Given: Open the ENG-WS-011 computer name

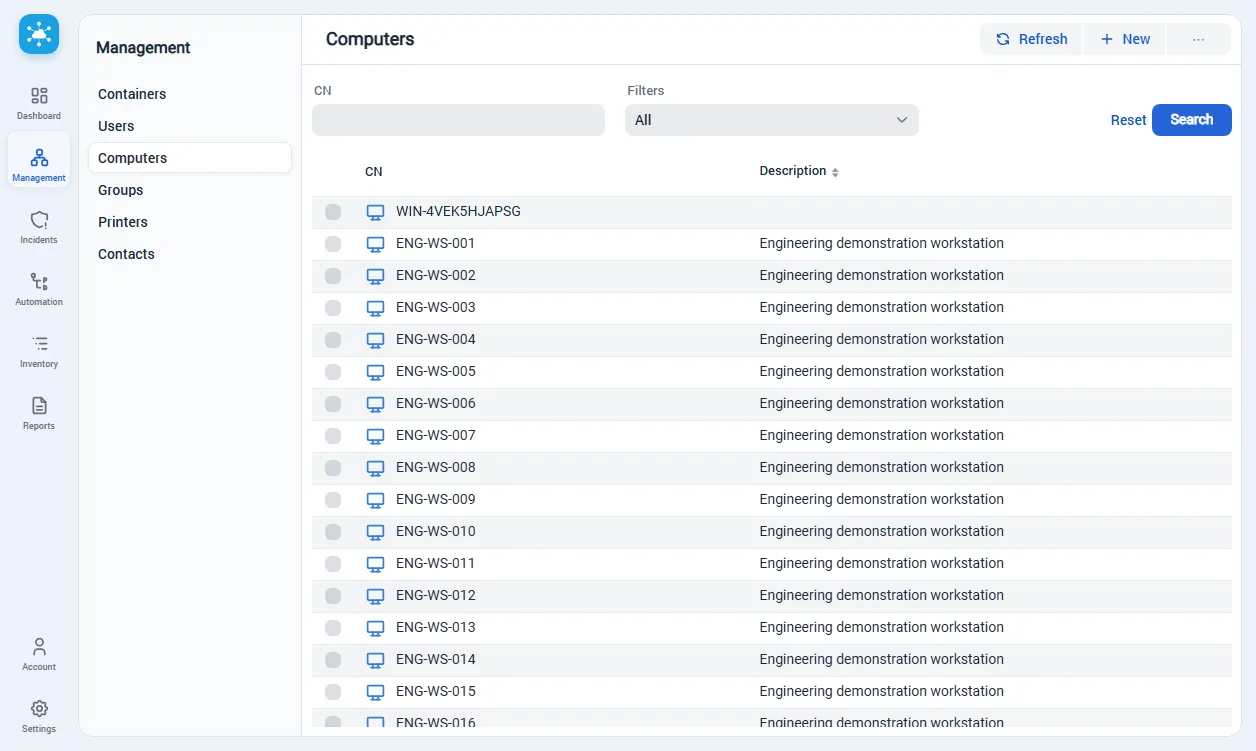Looking at the screenshot, I should (436, 563).
